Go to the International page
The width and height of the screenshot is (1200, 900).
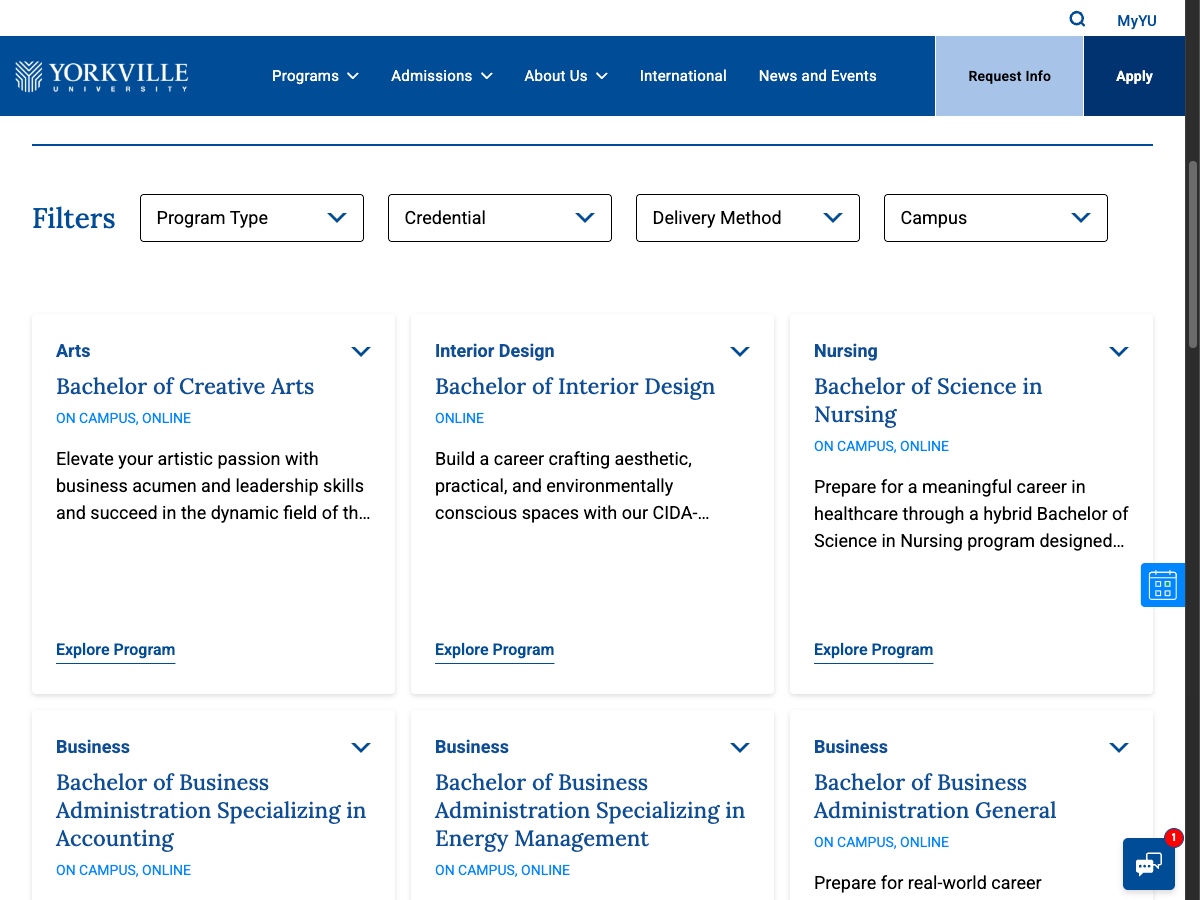683,76
